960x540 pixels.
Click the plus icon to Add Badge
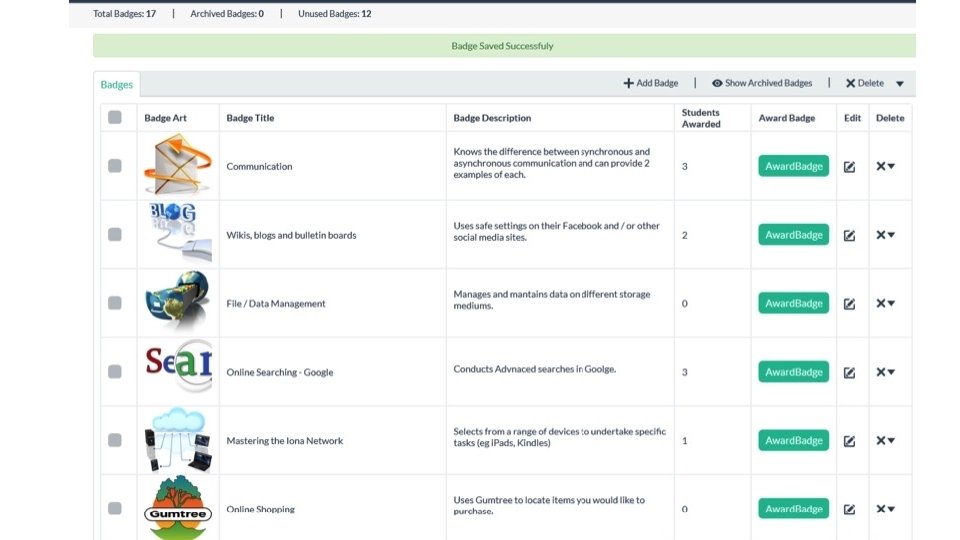pyautogui.click(x=628, y=83)
